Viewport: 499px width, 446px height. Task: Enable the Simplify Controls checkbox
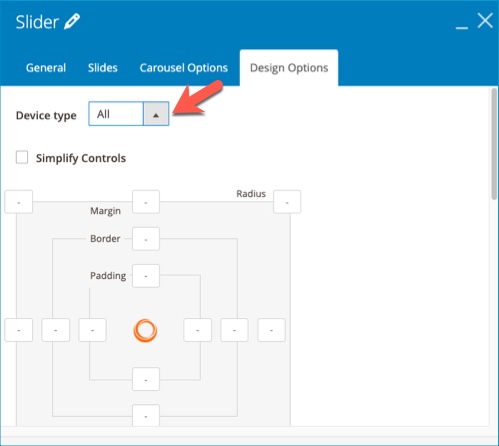pyautogui.click(x=22, y=157)
